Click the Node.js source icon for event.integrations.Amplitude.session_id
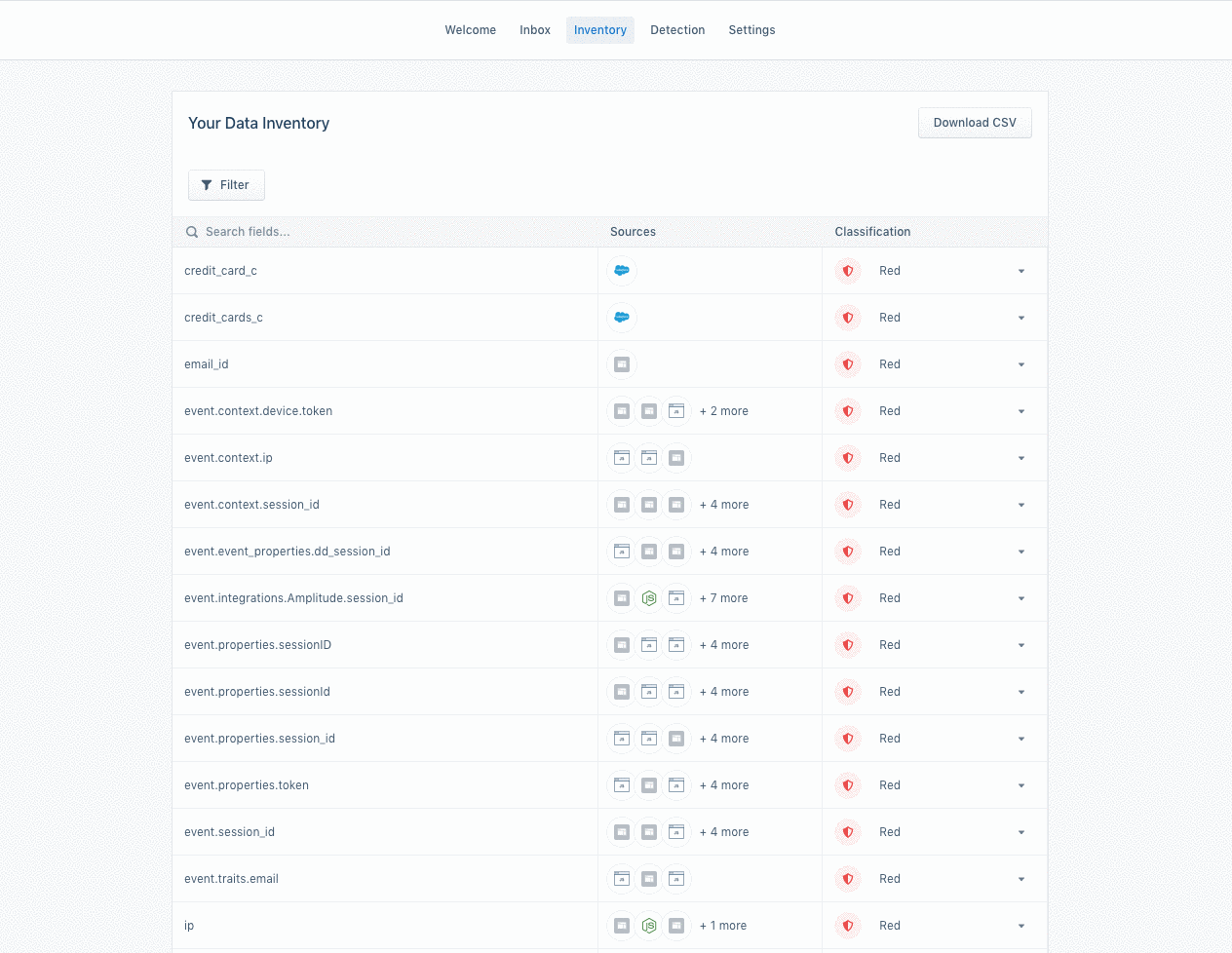 click(648, 597)
